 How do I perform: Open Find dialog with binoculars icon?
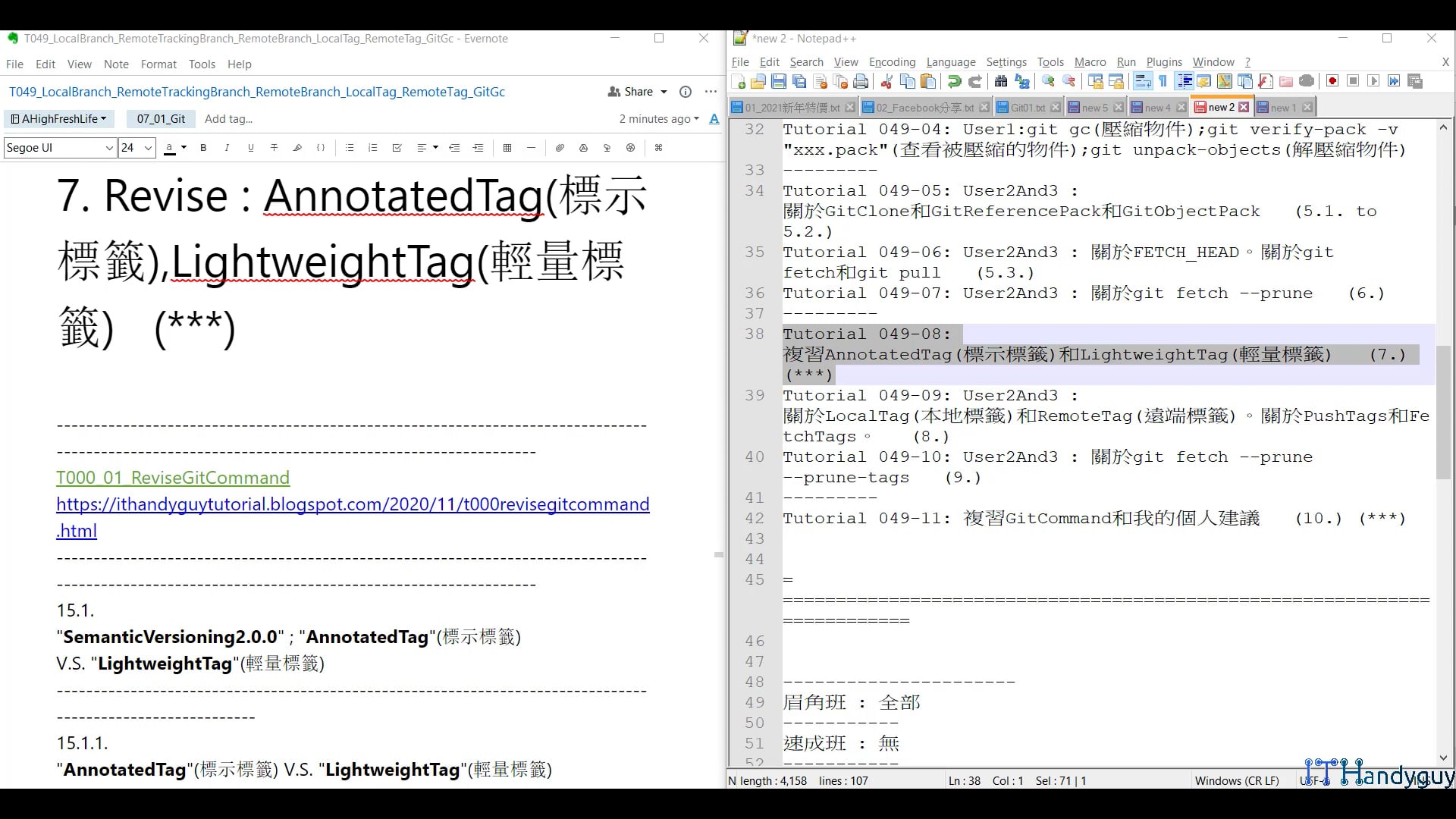pyautogui.click(x=999, y=81)
